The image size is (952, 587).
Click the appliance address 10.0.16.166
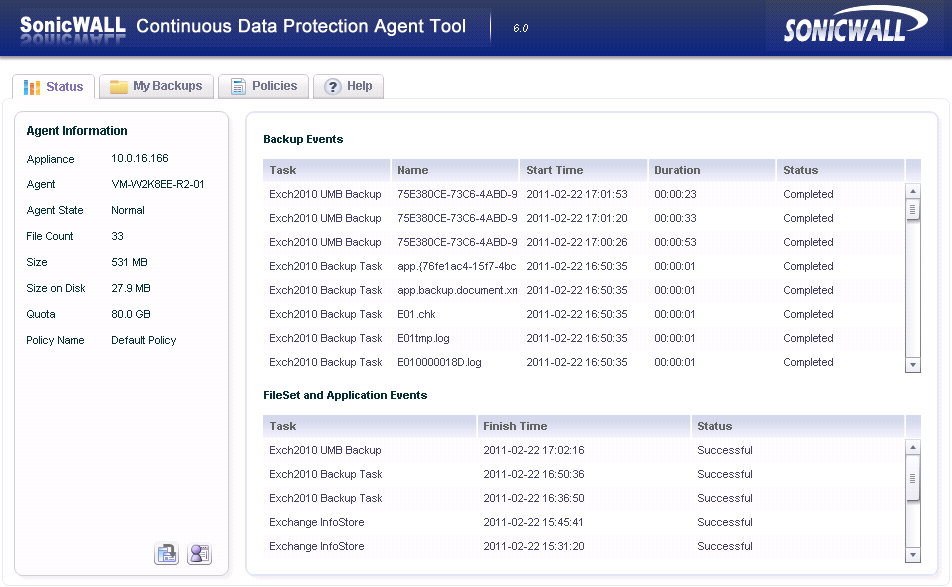(140, 158)
